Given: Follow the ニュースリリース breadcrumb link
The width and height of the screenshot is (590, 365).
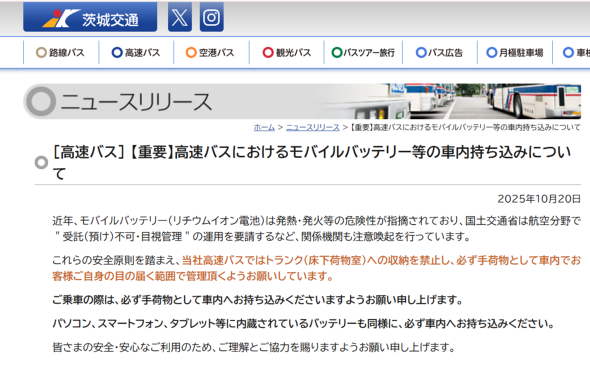Looking at the screenshot, I should point(313,128).
